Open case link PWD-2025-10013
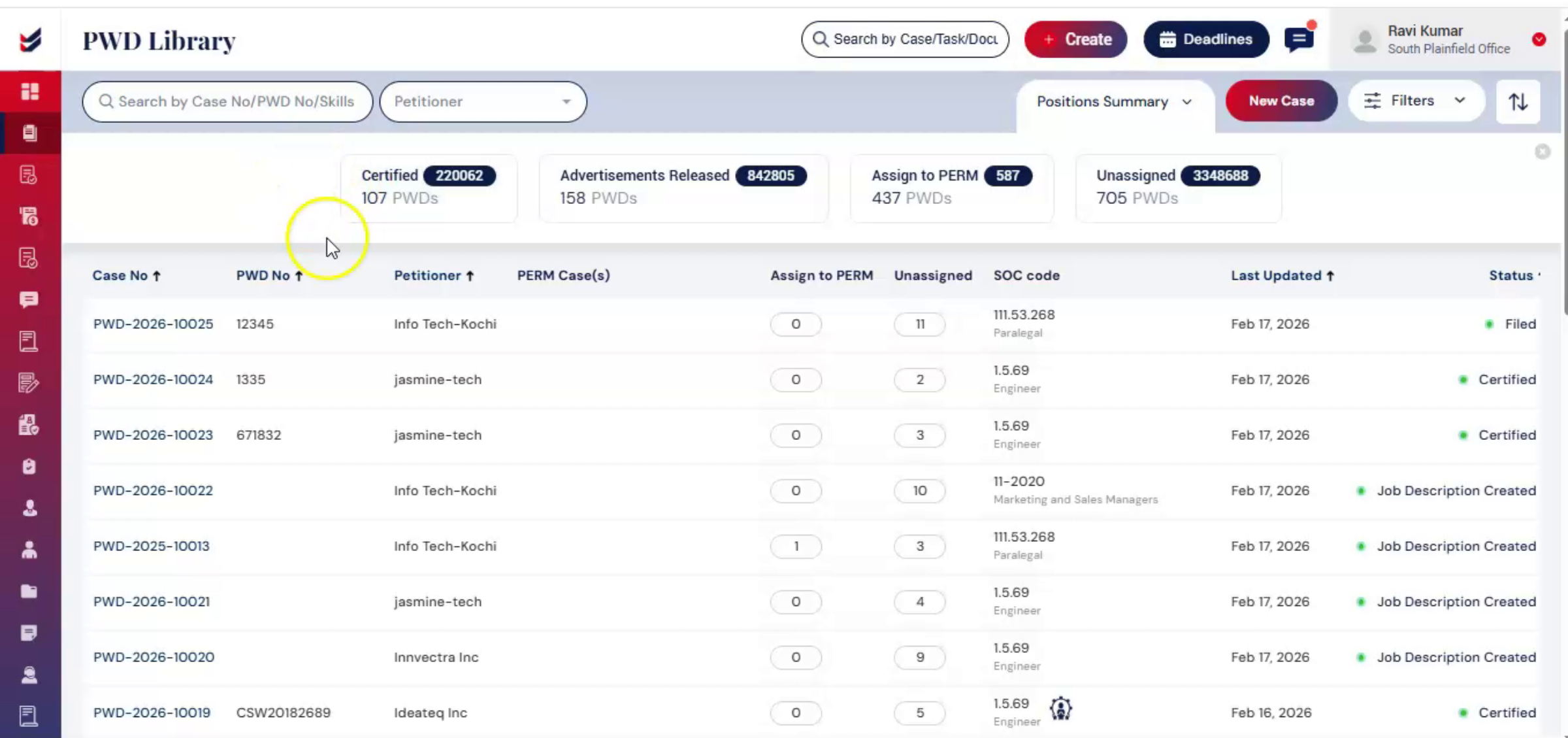The width and height of the screenshot is (1568, 738). click(151, 546)
